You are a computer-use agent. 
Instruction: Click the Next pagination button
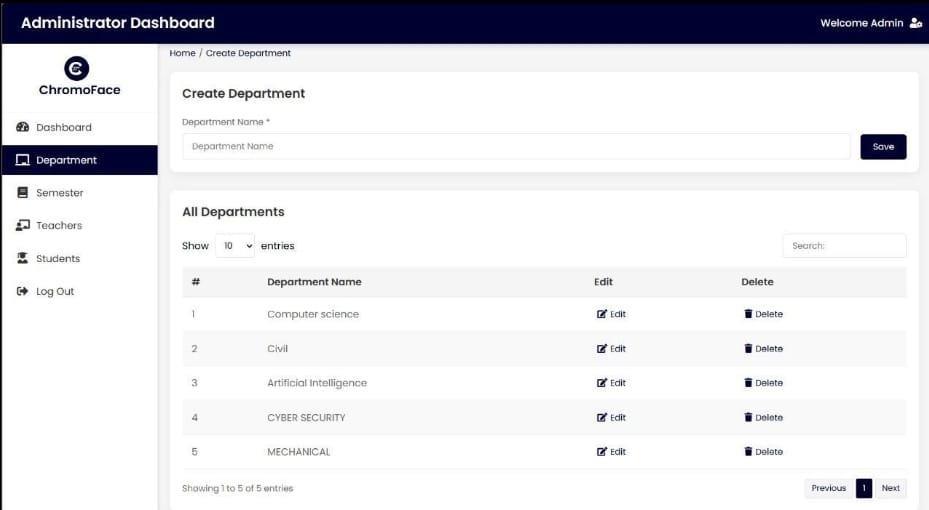click(890, 487)
